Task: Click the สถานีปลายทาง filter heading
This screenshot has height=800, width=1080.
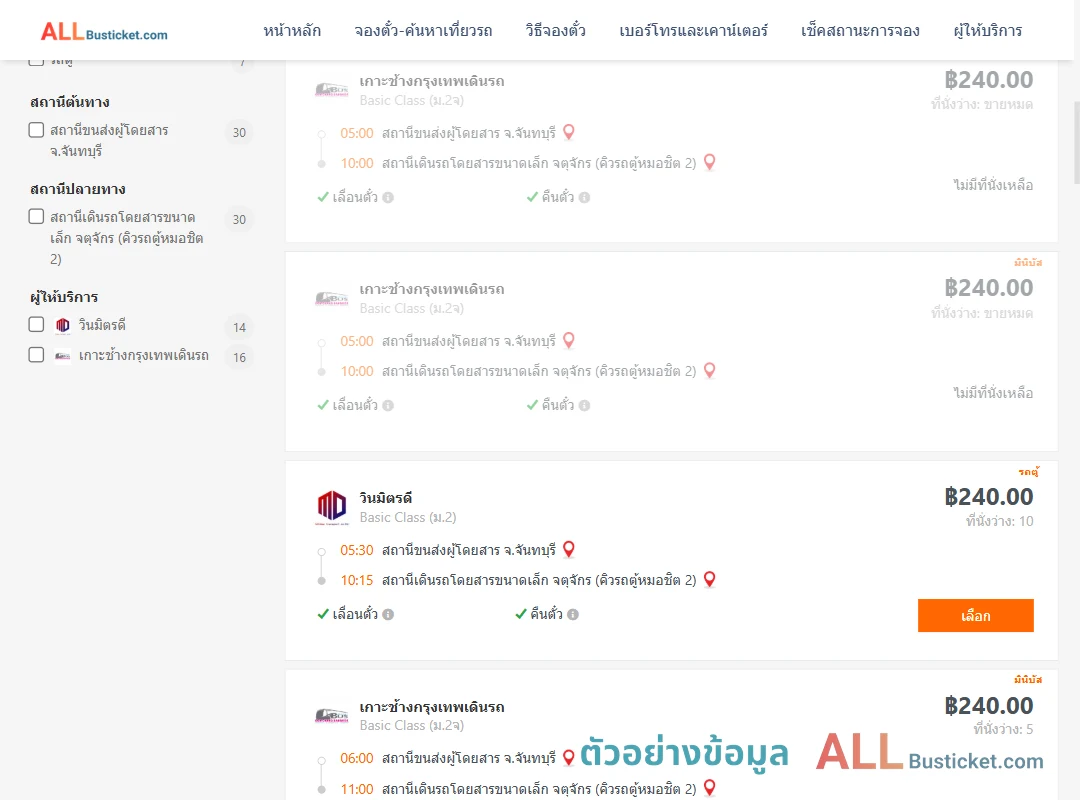Action: click(x=77, y=189)
